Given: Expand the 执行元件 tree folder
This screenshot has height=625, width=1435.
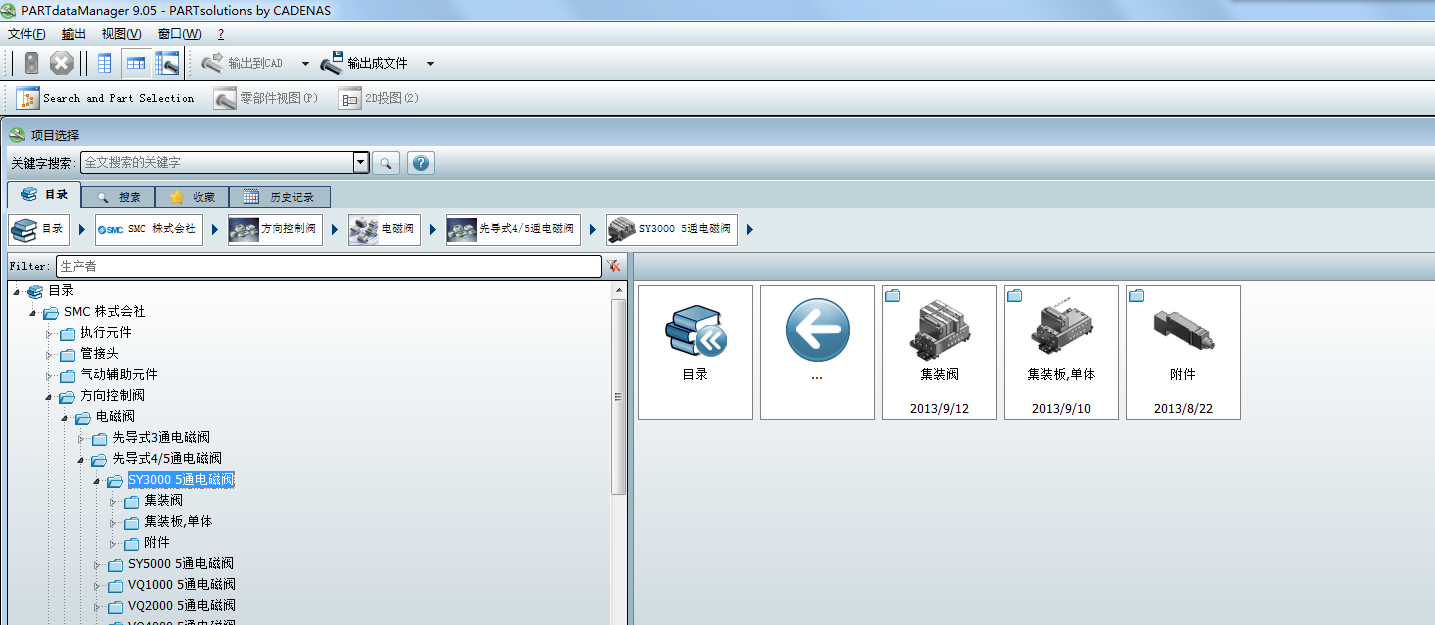Looking at the screenshot, I should 49,333.
